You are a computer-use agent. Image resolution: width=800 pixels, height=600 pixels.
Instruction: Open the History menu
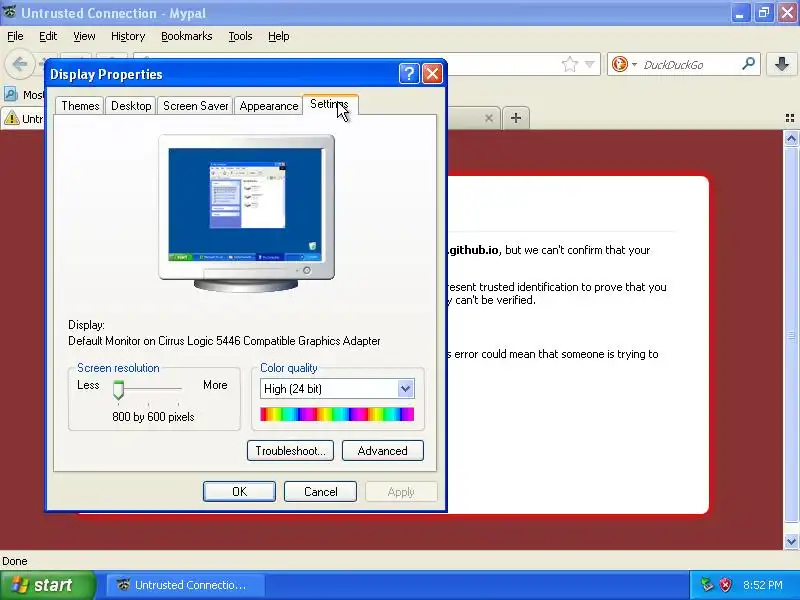click(128, 36)
